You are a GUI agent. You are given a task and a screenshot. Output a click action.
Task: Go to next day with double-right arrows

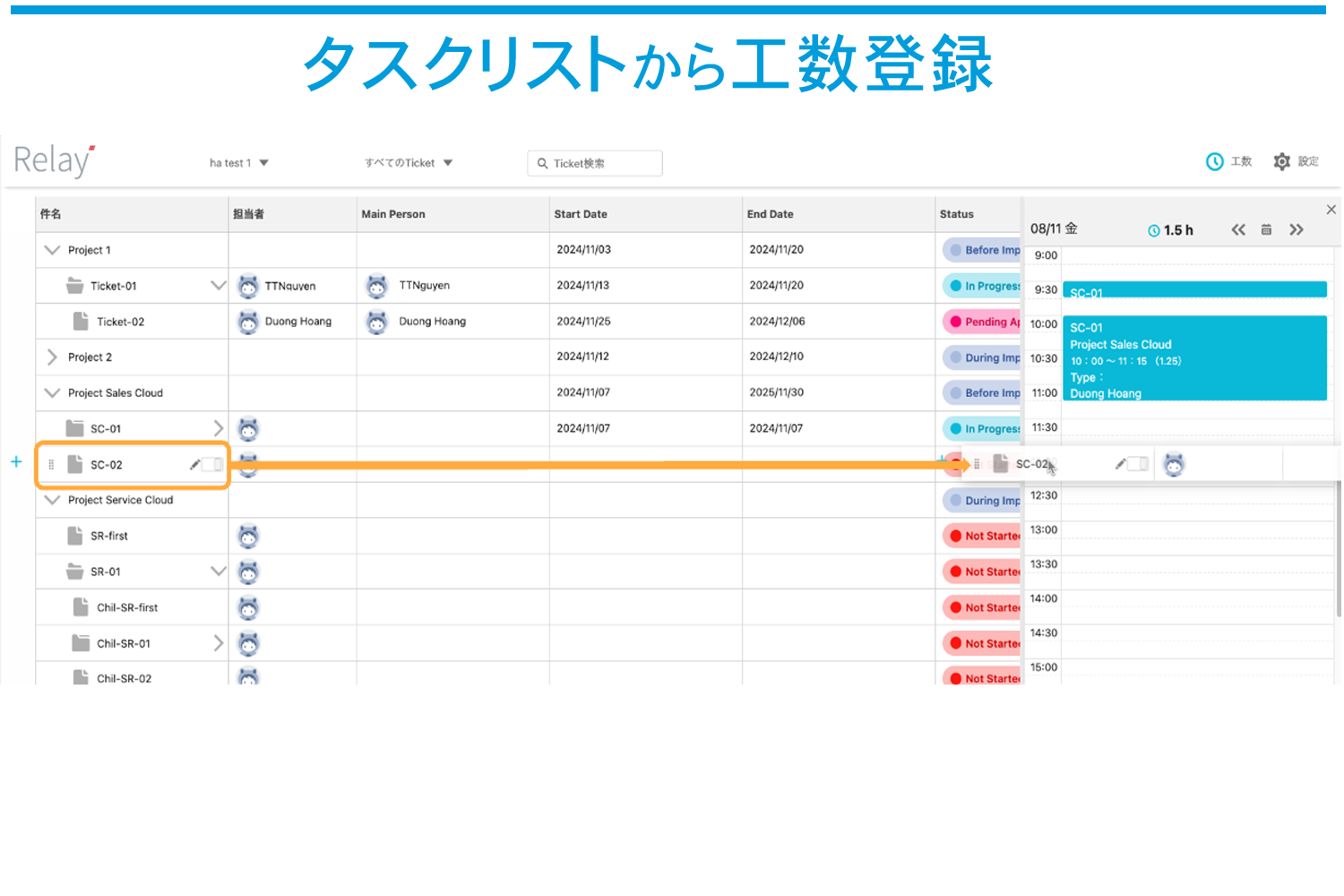pyautogui.click(x=1296, y=230)
